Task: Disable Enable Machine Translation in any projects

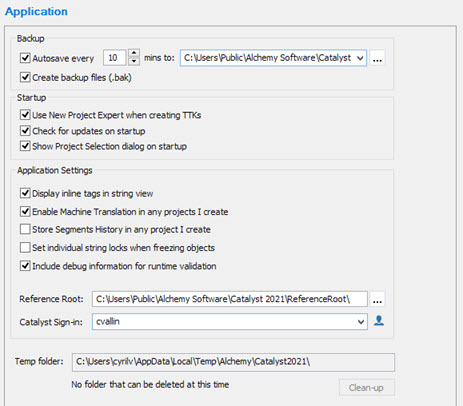Action: [x=25, y=212]
